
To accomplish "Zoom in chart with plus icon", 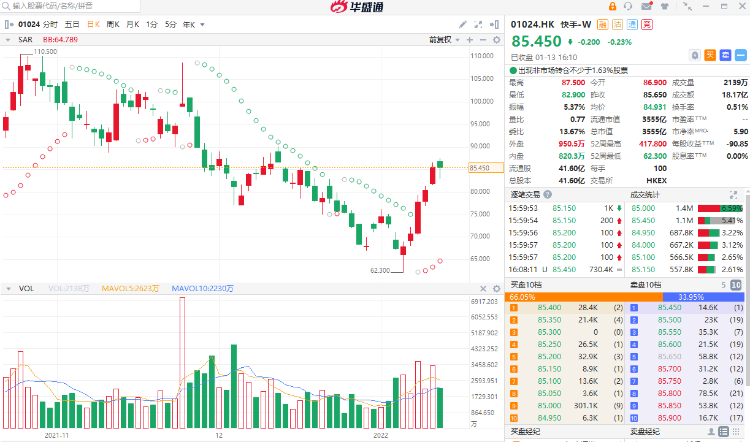I will (x=470, y=40).
